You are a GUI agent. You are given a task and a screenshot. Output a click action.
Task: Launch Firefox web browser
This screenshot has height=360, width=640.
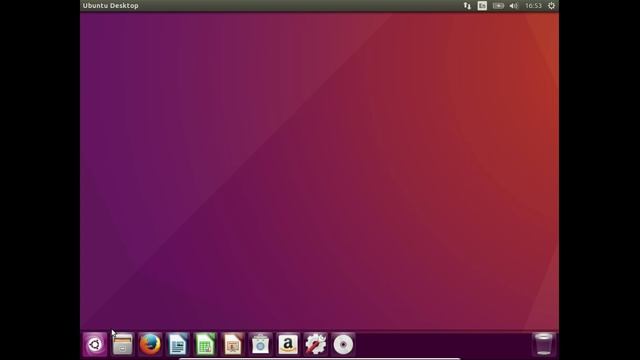pos(150,344)
